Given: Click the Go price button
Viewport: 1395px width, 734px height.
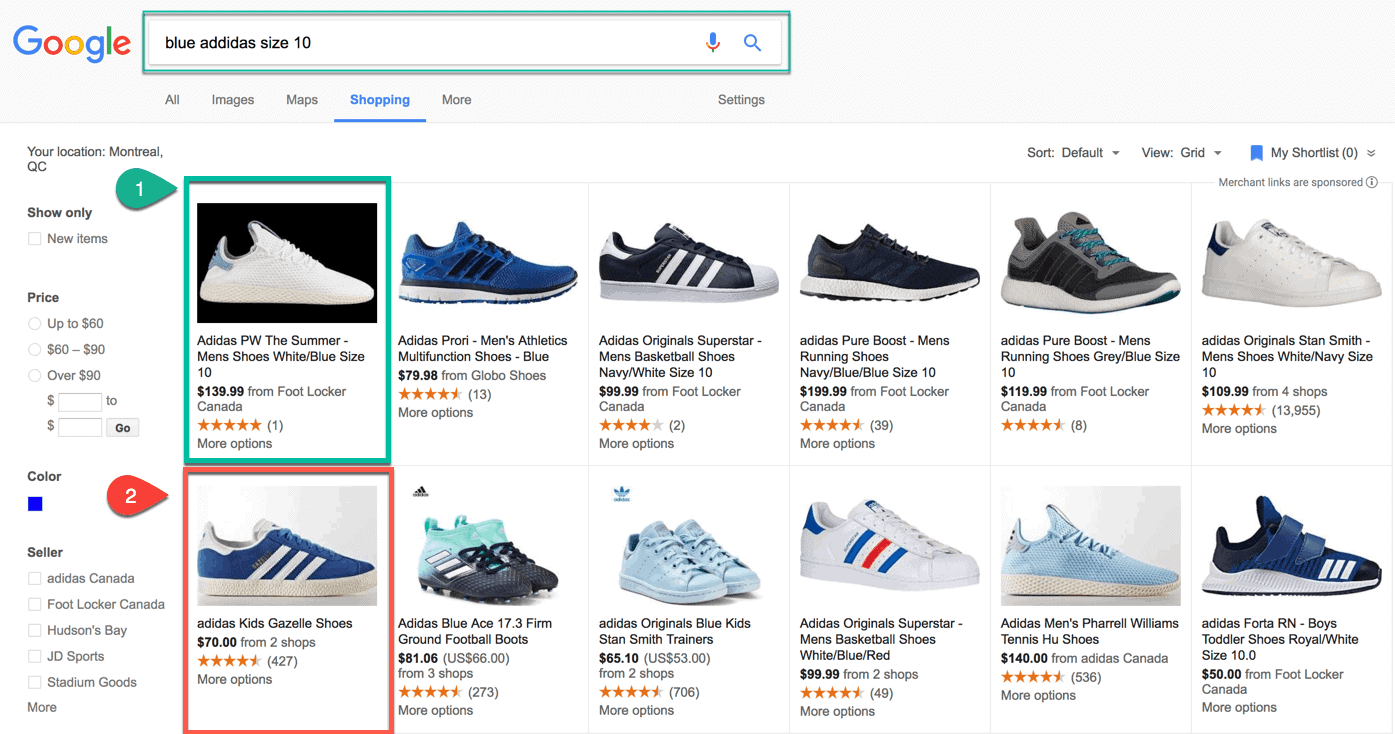Looking at the screenshot, I should coord(123,428).
